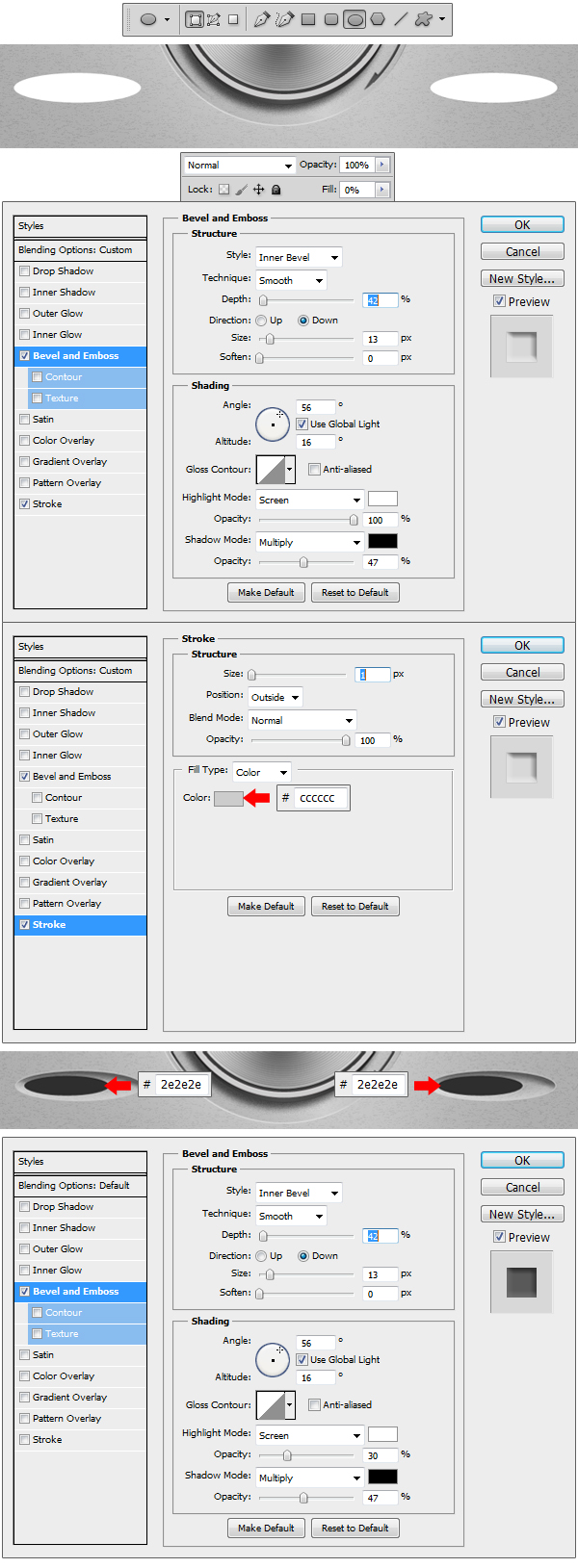578x1568 pixels.
Task: Select the Line shape tool
Action: click(x=401, y=19)
